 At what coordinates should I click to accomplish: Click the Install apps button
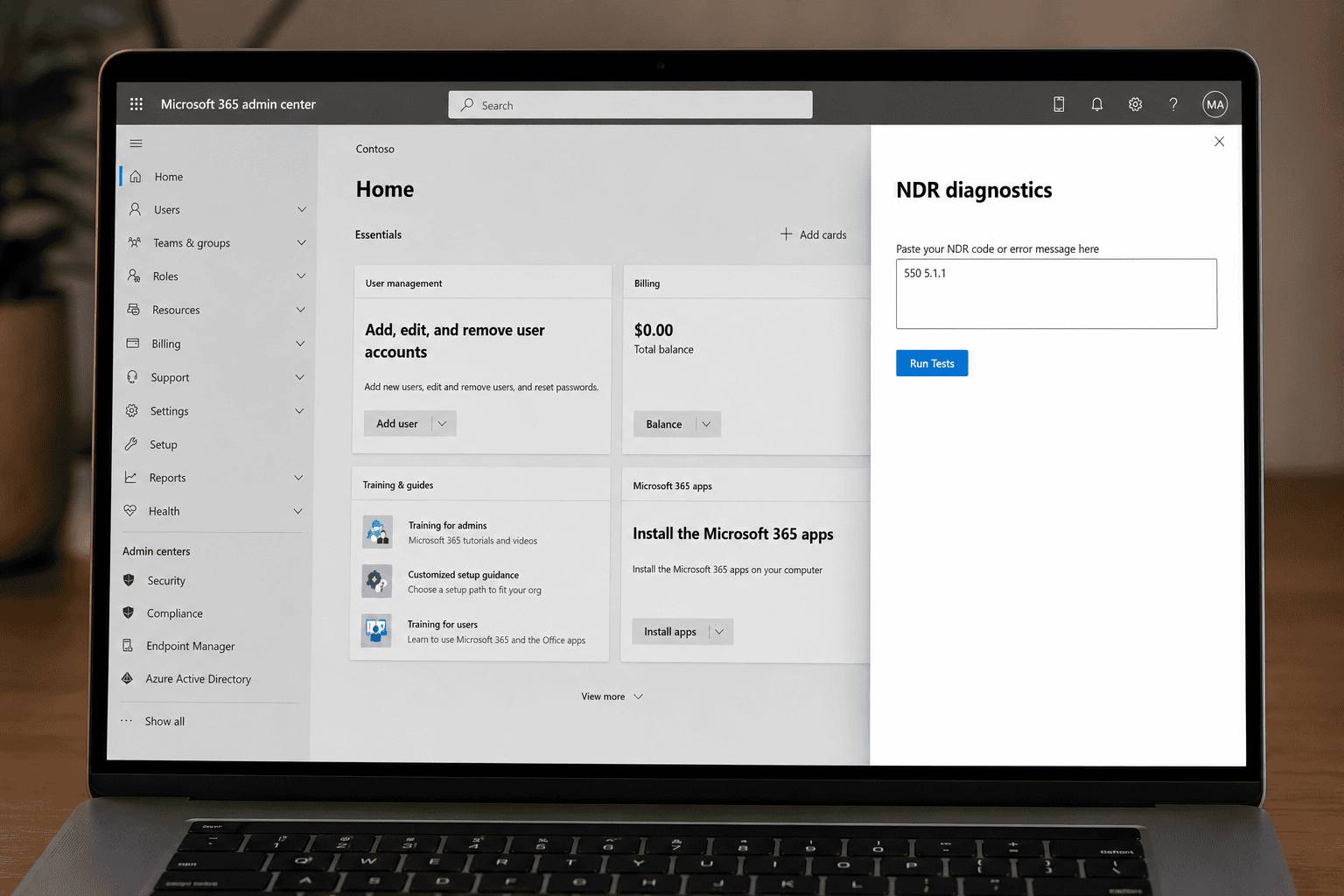pyautogui.click(x=670, y=632)
